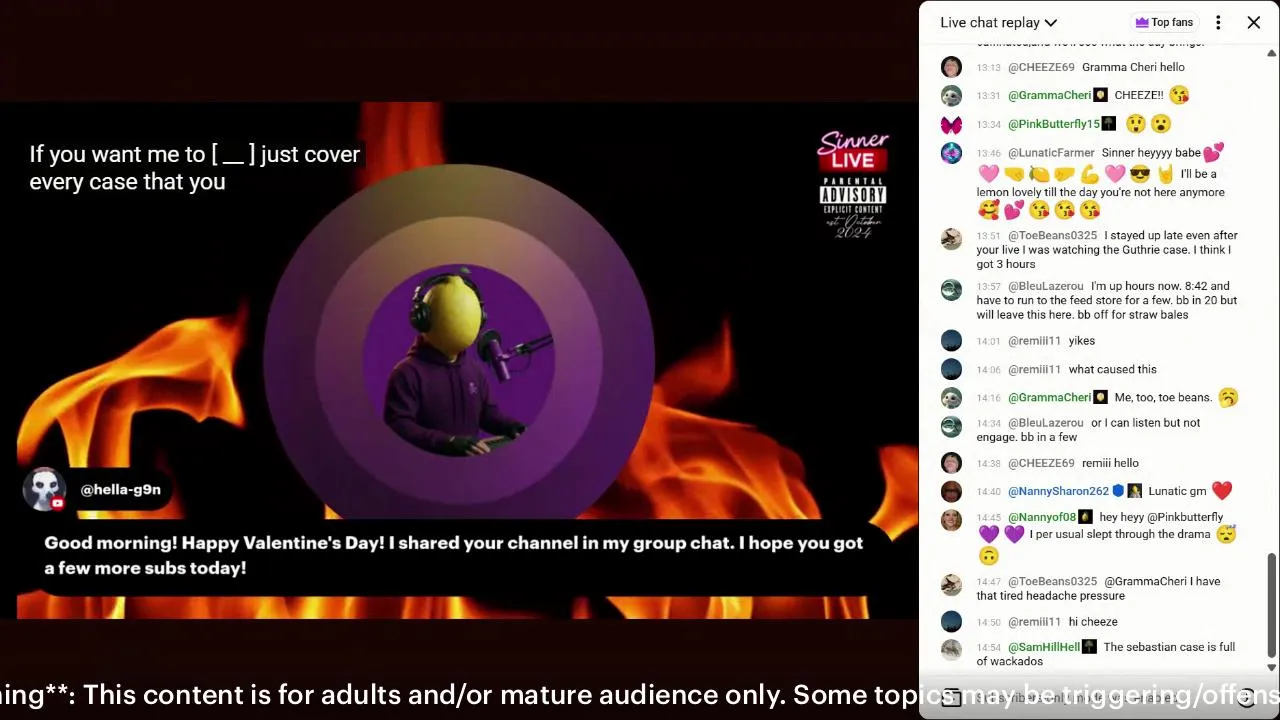Open @Nannyof08 username link
This screenshot has width=1280, height=720.
1042,517
